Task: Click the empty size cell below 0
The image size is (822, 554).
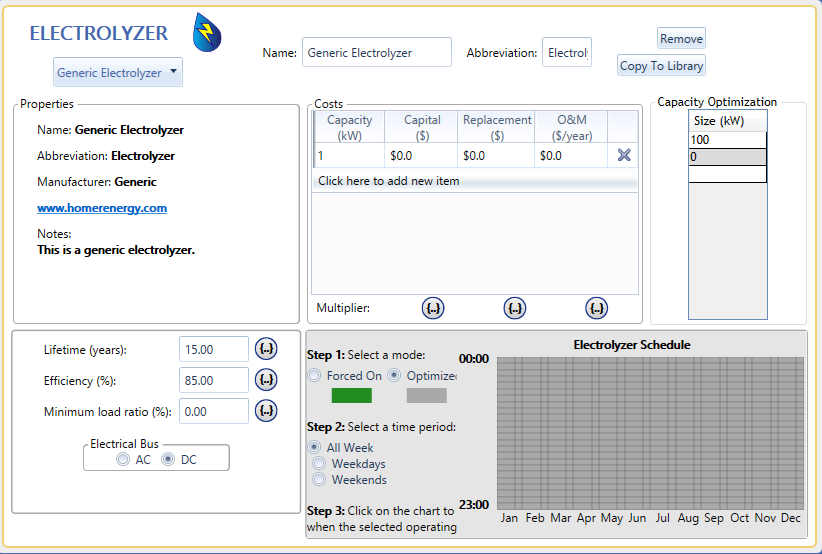Action: (727, 174)
